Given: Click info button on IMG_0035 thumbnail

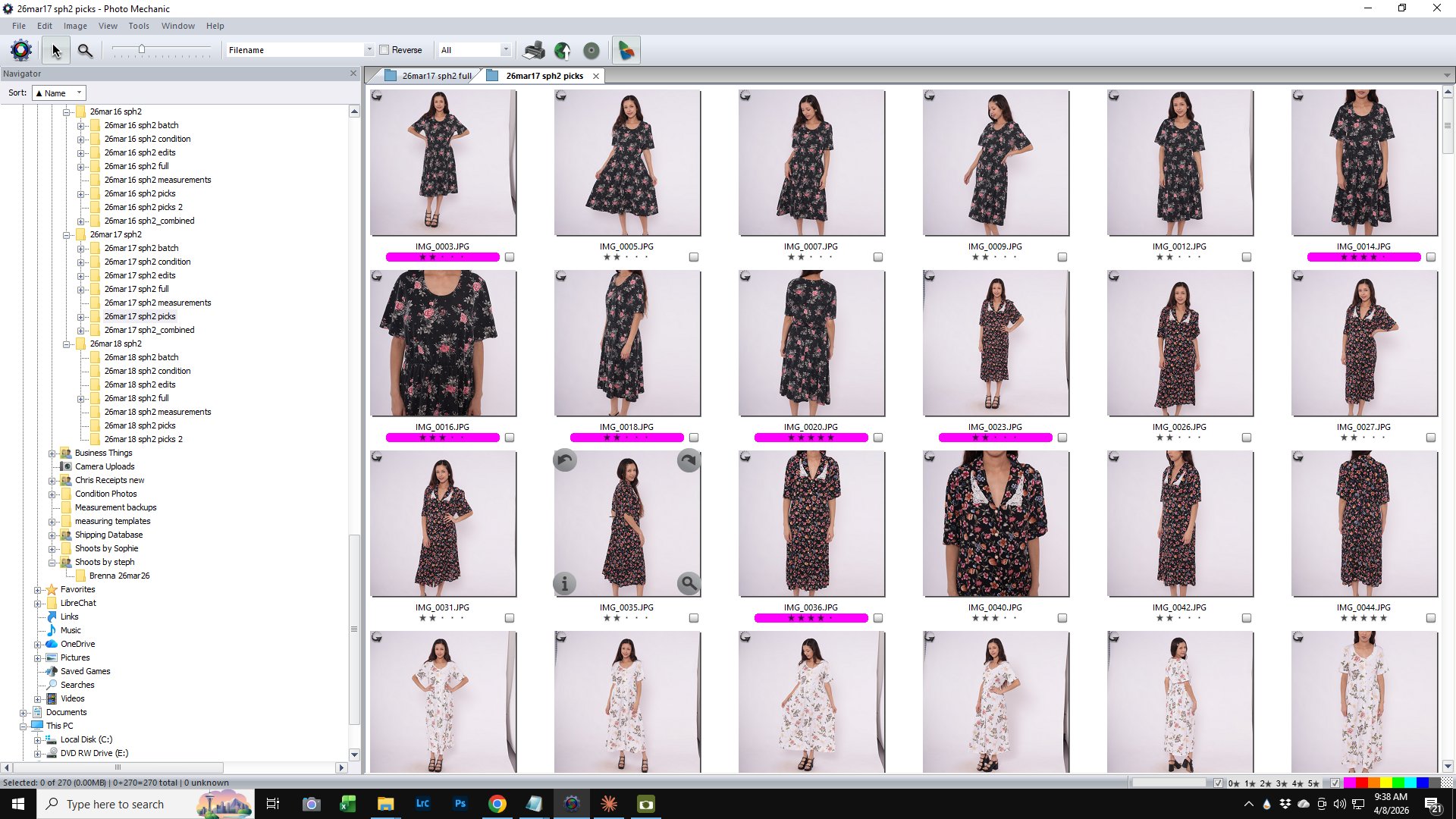Looking at the screenshot, I should click(x=564, y=583).
